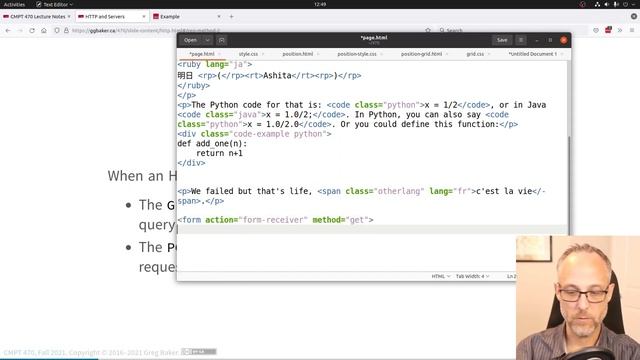Go to the browser home page

(x=44, y=31)
